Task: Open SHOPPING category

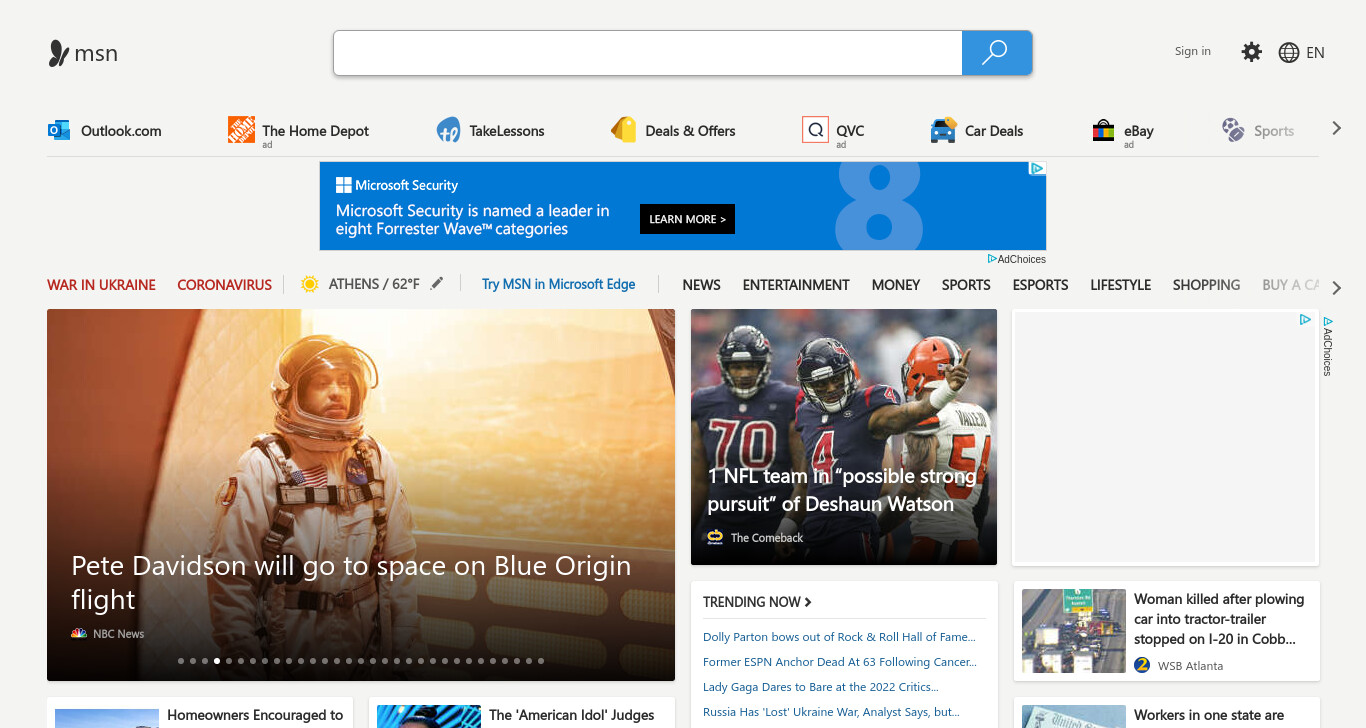Action: click(x=1206, y=285)
